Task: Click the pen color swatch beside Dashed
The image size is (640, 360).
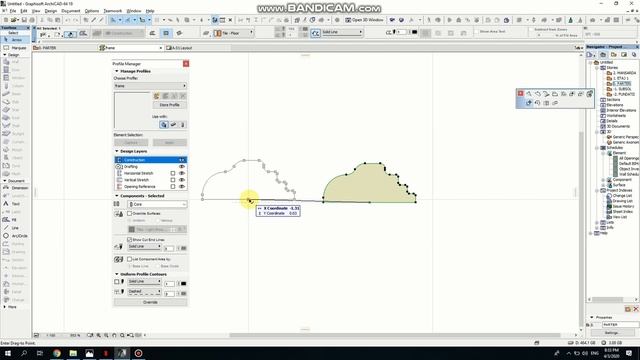Action: pyautogui.click(x=183, y=293)
